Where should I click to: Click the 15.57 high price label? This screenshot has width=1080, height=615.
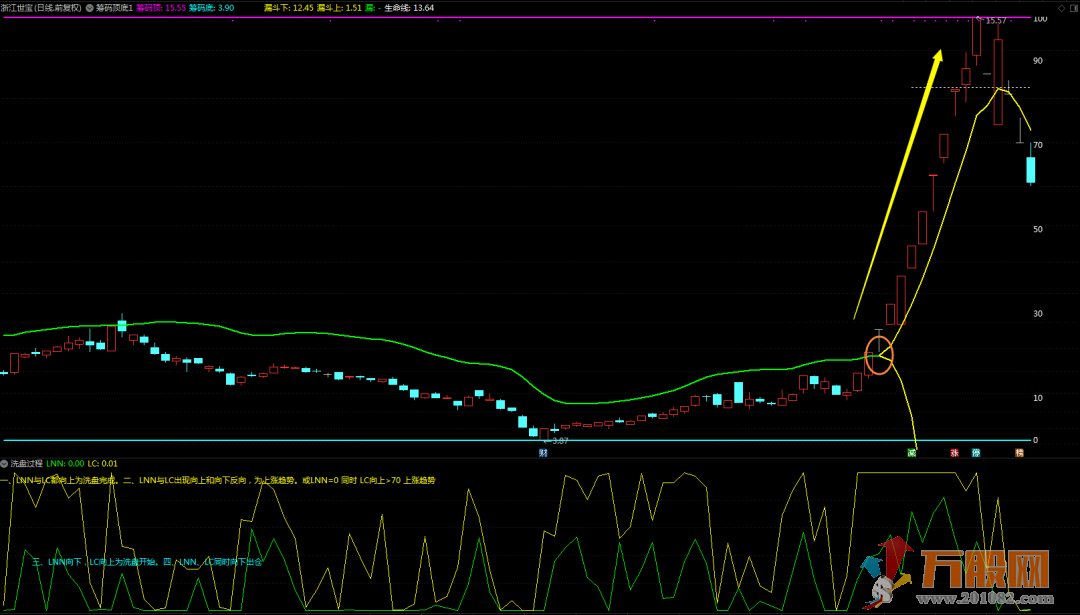[x=996, y=20]
